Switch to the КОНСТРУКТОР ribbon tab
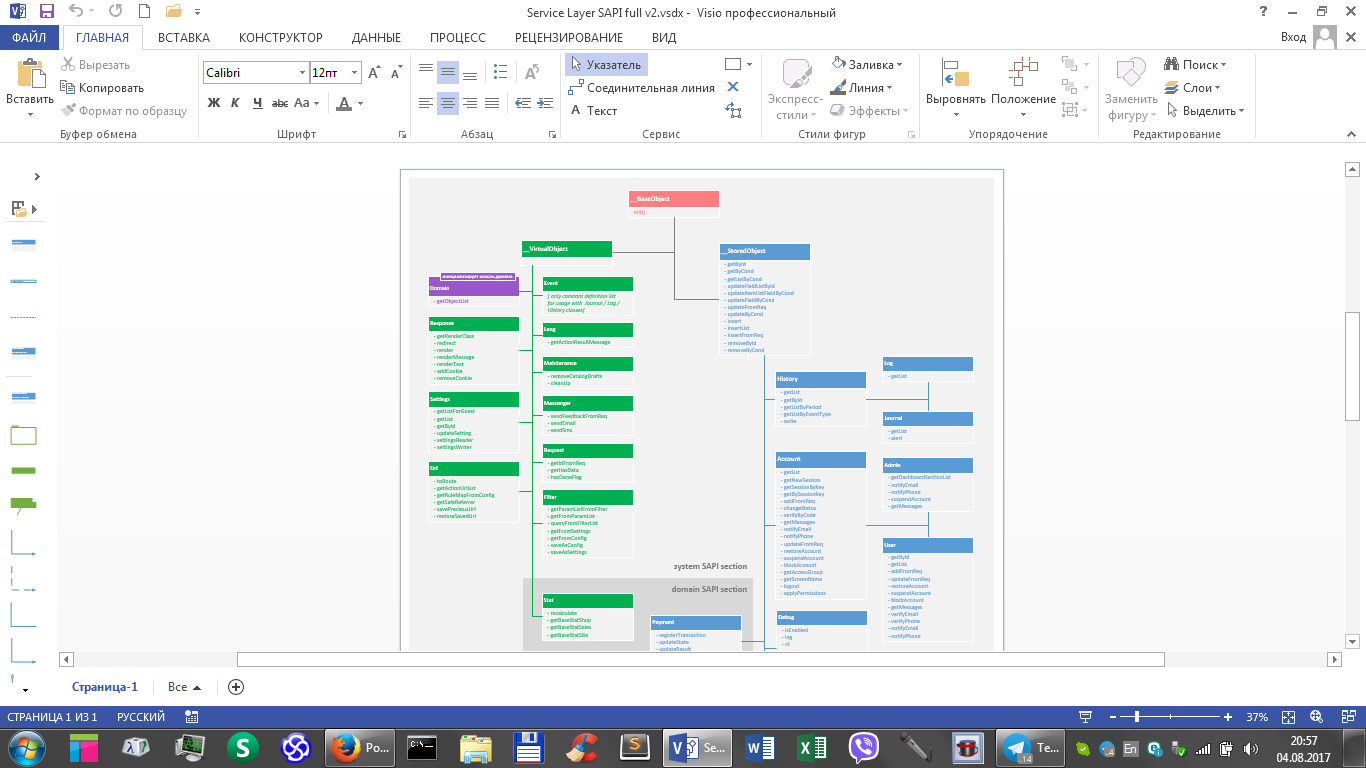The height and width of the screenshot is (768, 1366). pos(281,38)
